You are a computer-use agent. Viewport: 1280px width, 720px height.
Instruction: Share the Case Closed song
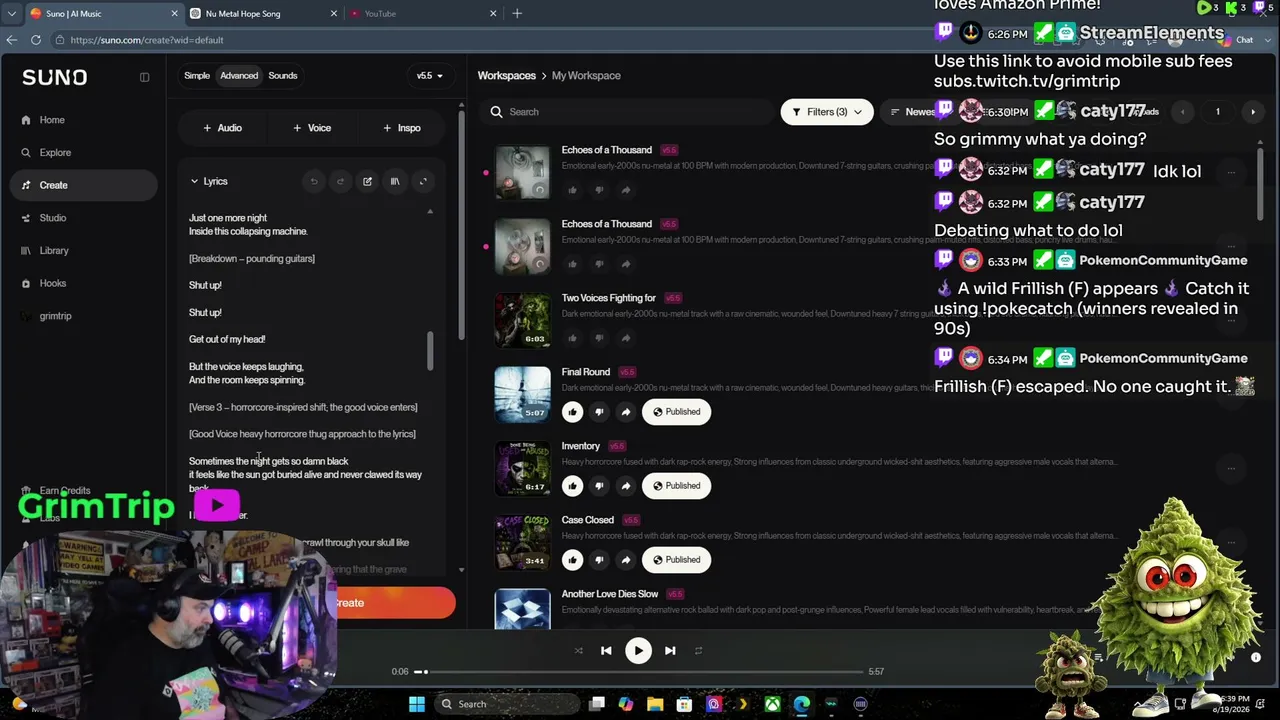(x=626, y=560)
